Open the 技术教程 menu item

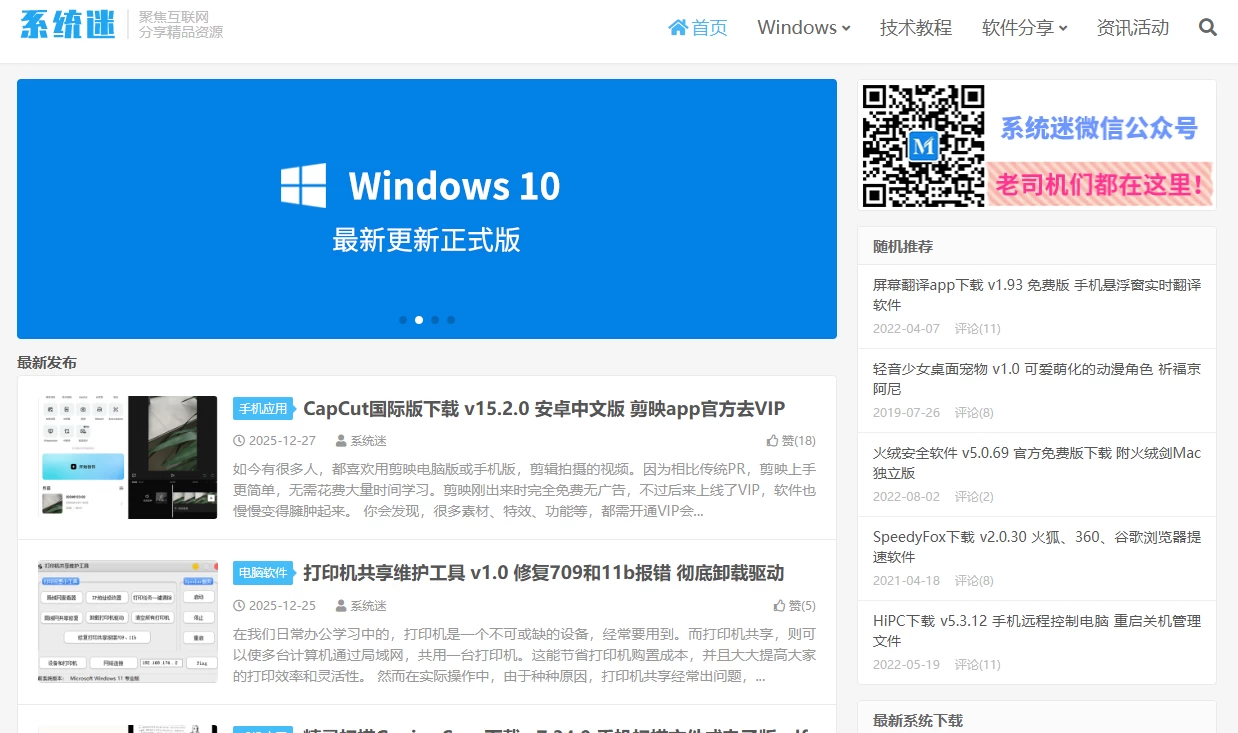pyautogui.click(x=915, y=28)
